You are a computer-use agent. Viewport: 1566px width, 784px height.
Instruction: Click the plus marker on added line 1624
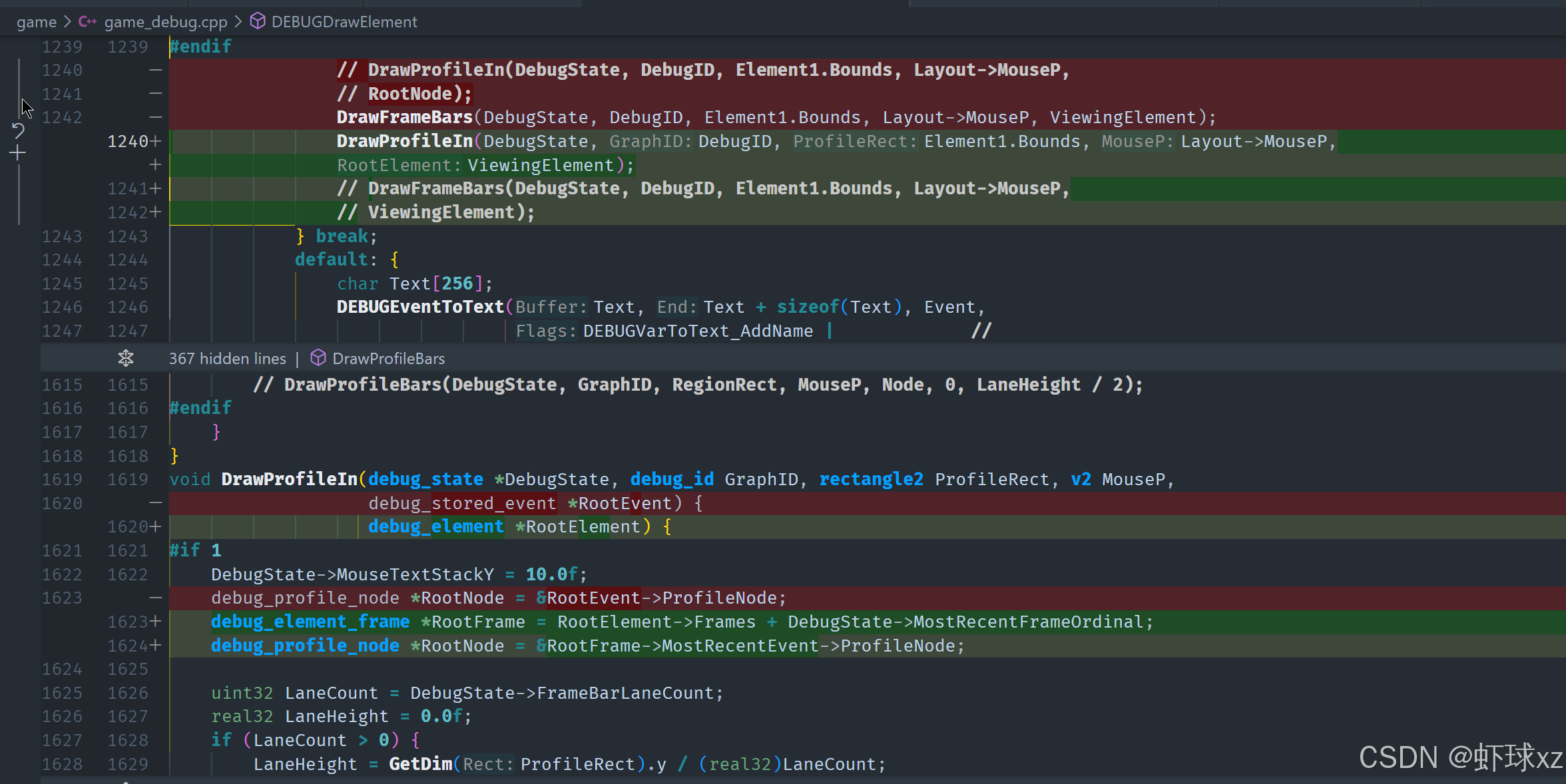point(156,646)
